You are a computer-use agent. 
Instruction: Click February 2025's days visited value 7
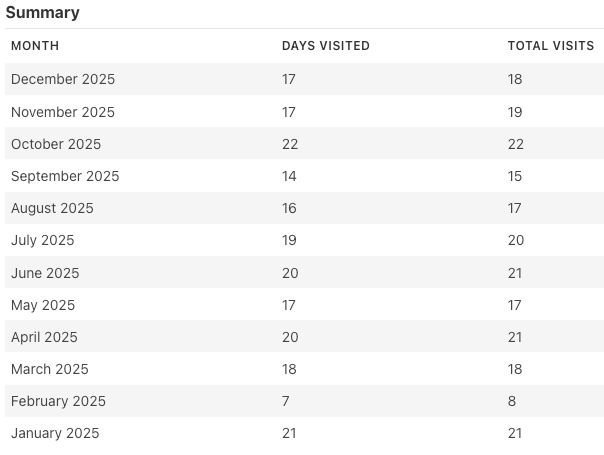286,401
